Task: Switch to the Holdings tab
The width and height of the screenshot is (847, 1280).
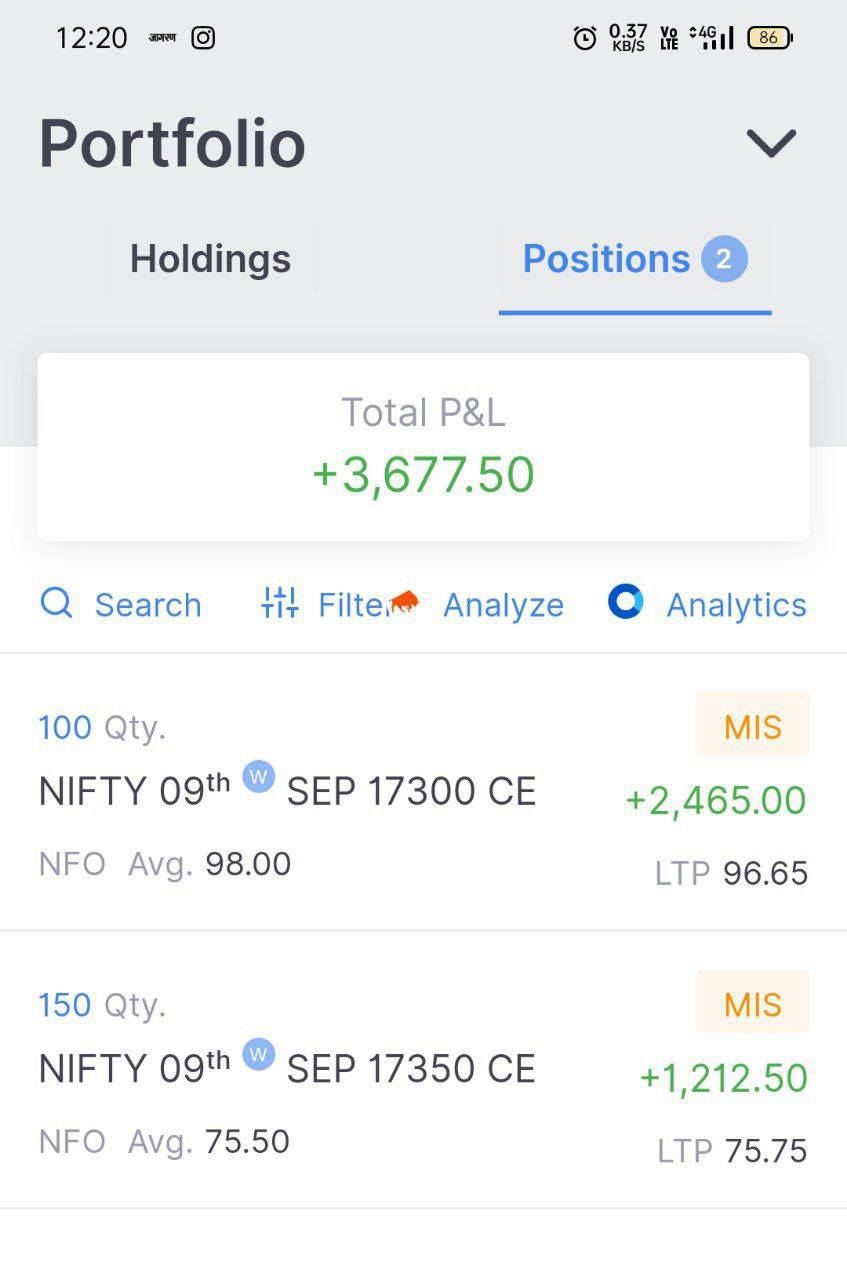Action: (x=210, y=259)
